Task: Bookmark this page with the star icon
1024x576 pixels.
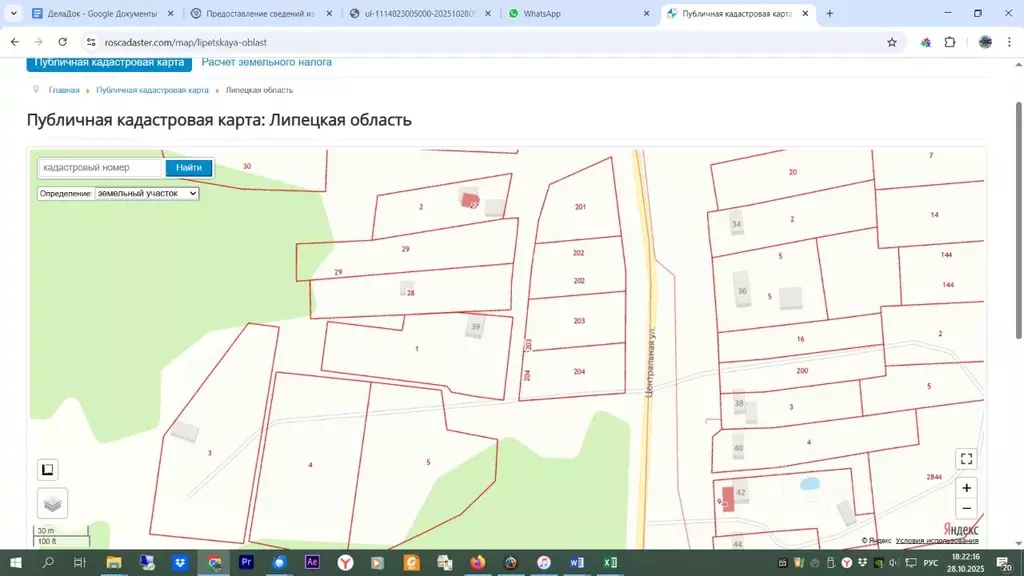Action: point(891,42)
